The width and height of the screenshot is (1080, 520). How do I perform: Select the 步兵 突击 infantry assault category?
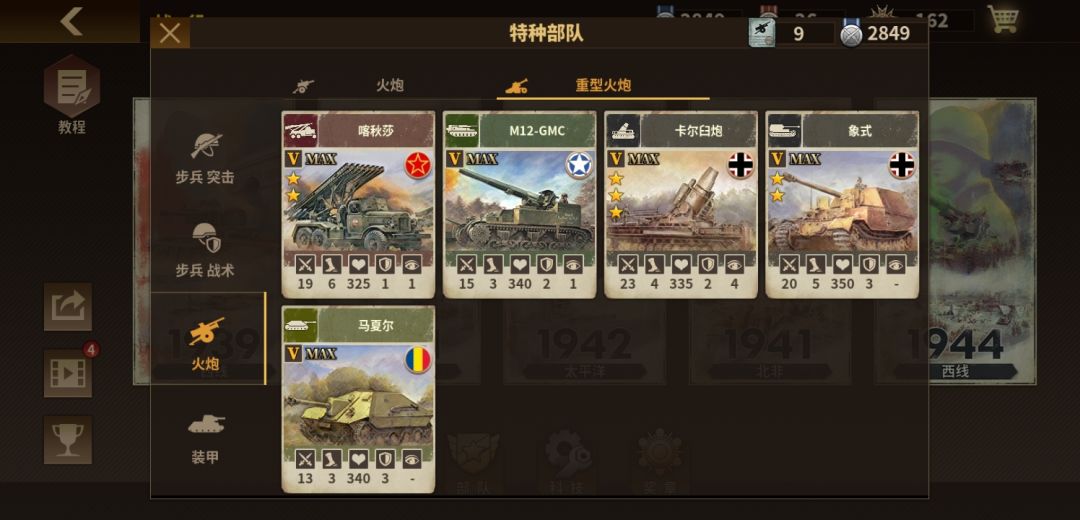coord(205,158)
